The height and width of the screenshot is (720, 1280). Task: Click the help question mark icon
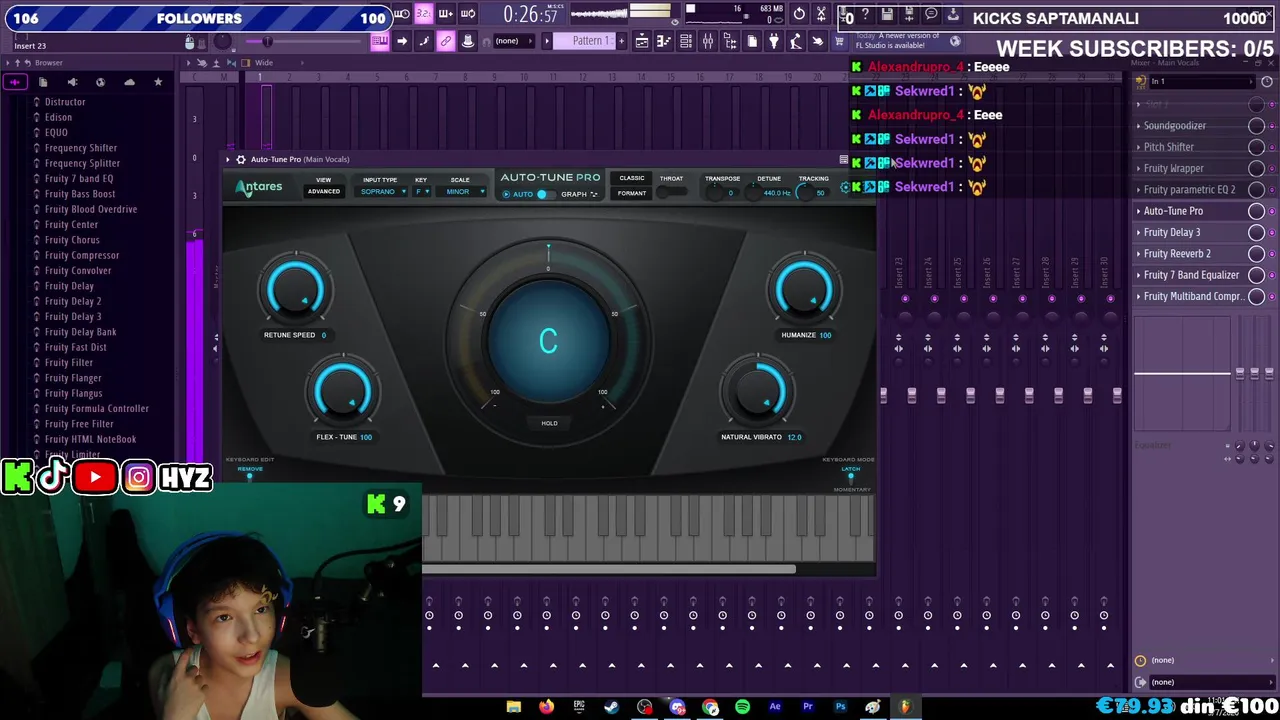(x=865, y=14)
